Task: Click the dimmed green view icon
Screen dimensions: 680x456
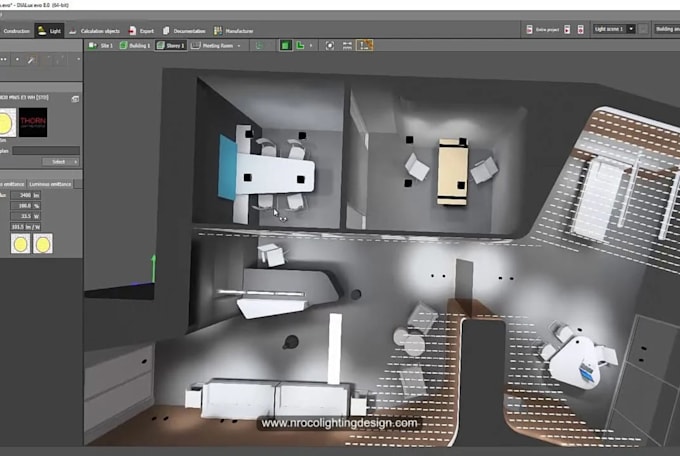Action: 259,46
